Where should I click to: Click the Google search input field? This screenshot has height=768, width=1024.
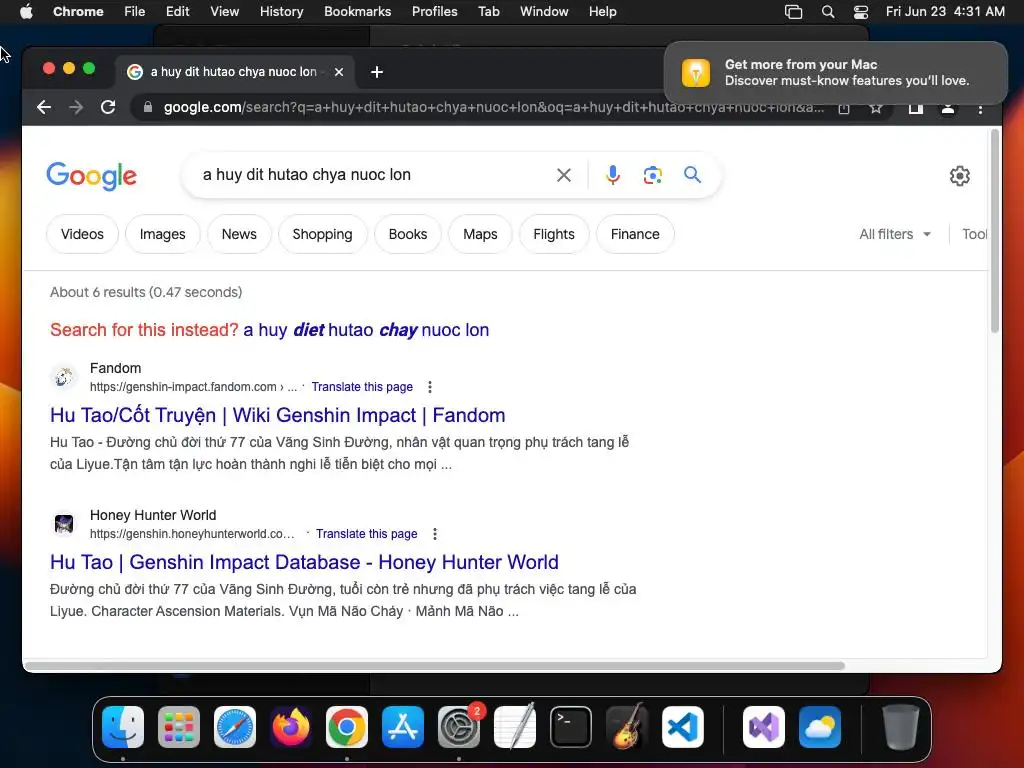pos(372,175)
